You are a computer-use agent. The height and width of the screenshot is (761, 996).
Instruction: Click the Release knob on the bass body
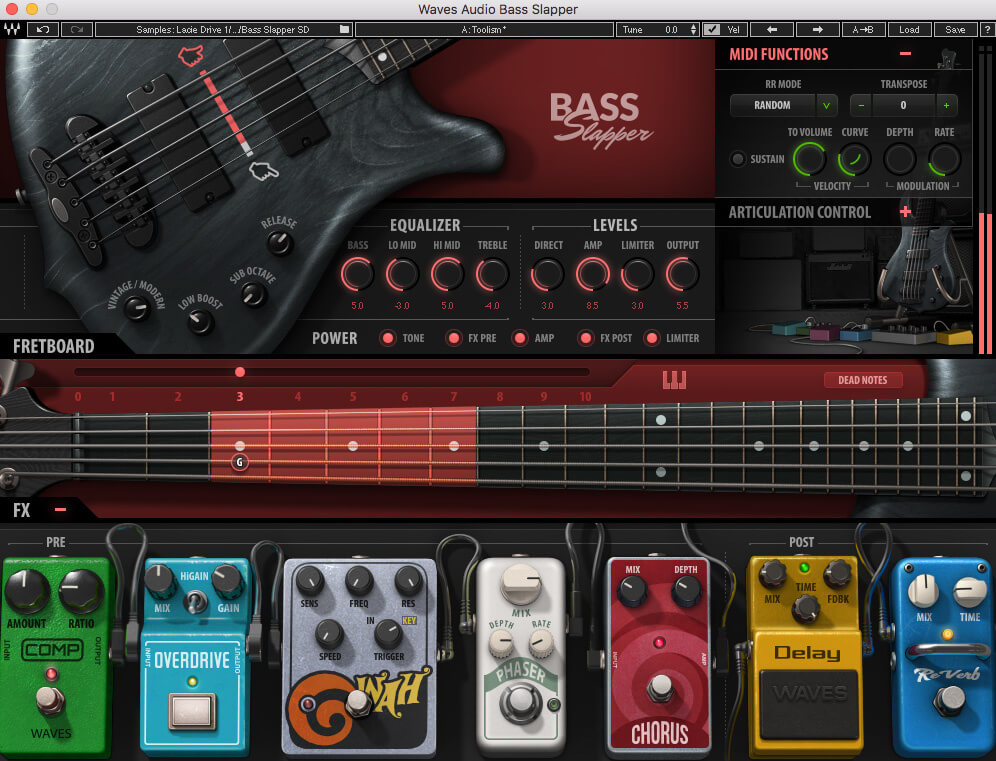279,242
